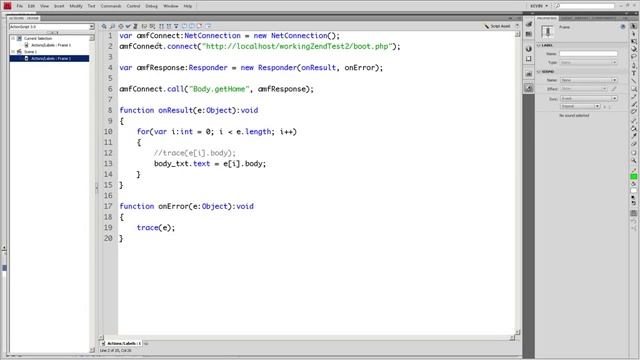Collapse the Label section in Properties
This screenshot has width=640, height=360.
click(539, 45)
